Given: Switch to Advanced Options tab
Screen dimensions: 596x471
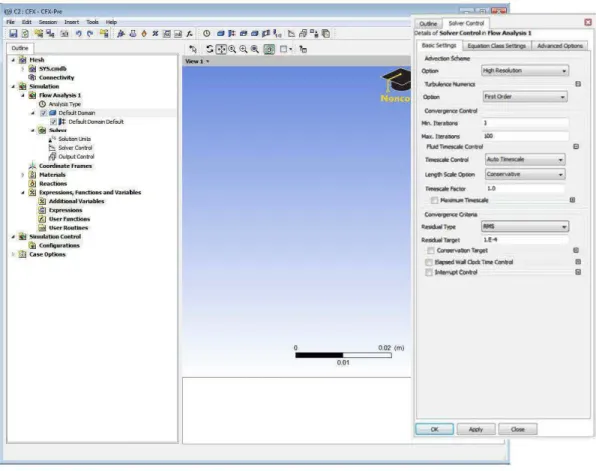Looking at the screenshot, I should (x=560, y=46).
